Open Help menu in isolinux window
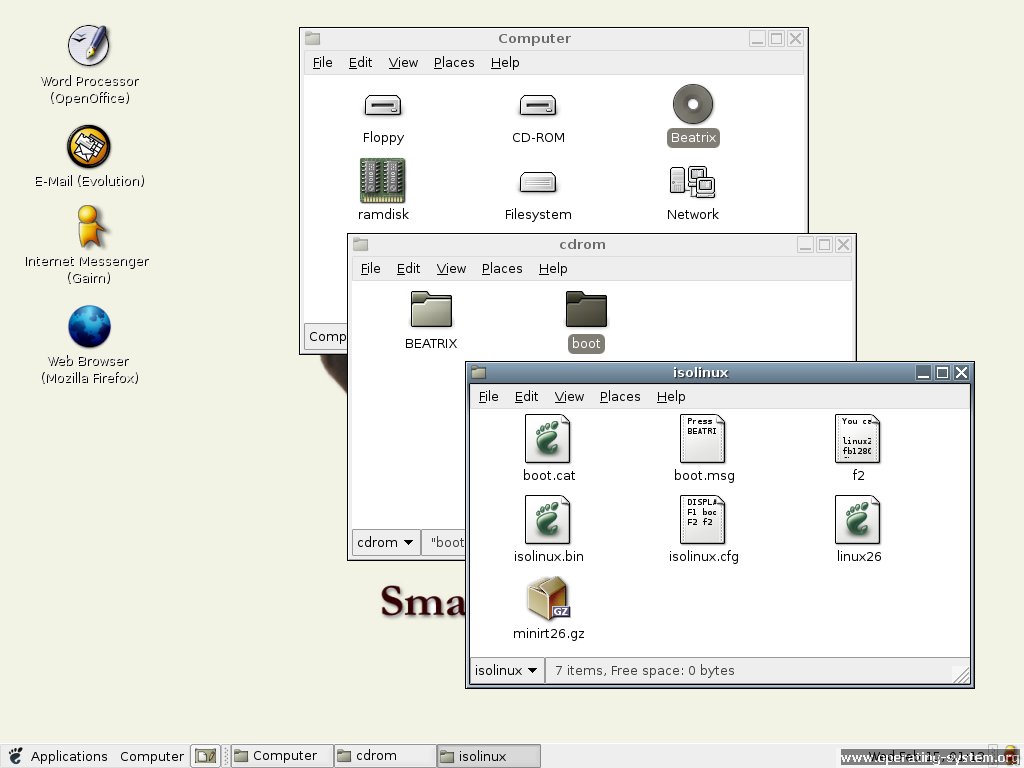1024x768 pixels. 671,396
